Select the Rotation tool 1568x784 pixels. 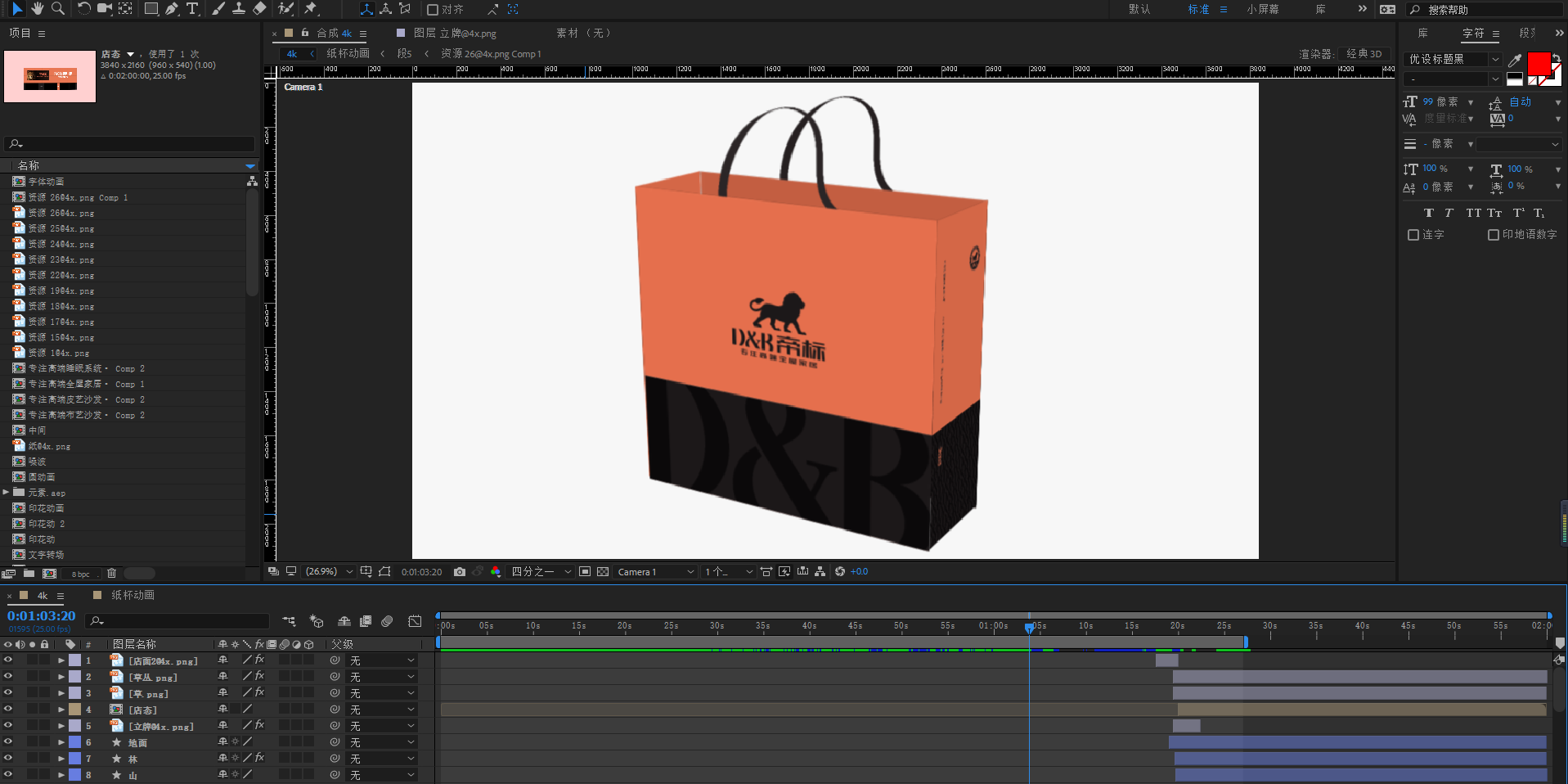84,9
